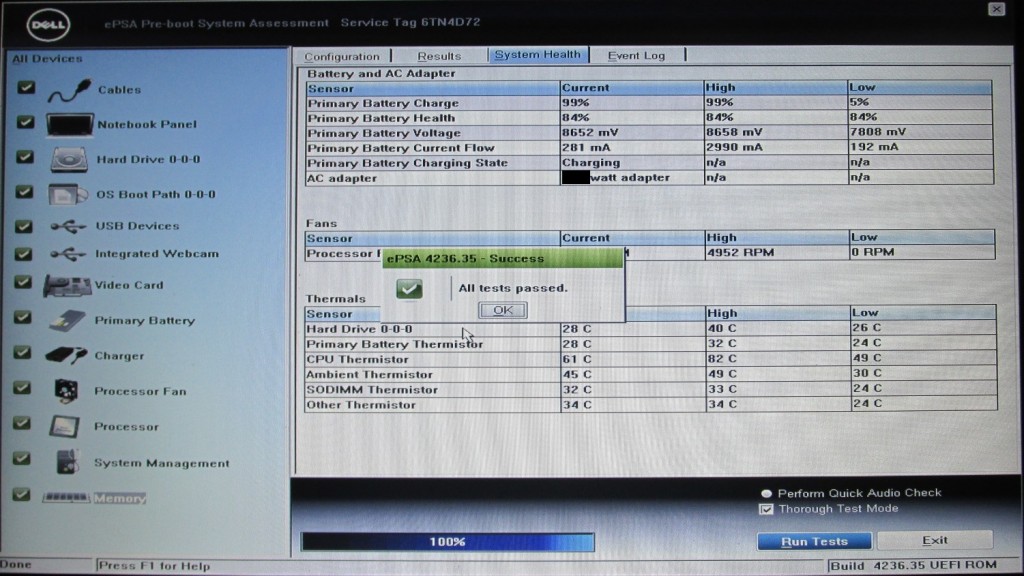Click OK in the success dialog
Viewport: 1024px width, 576px height.
pyautogui.click(x=503, y=310)
